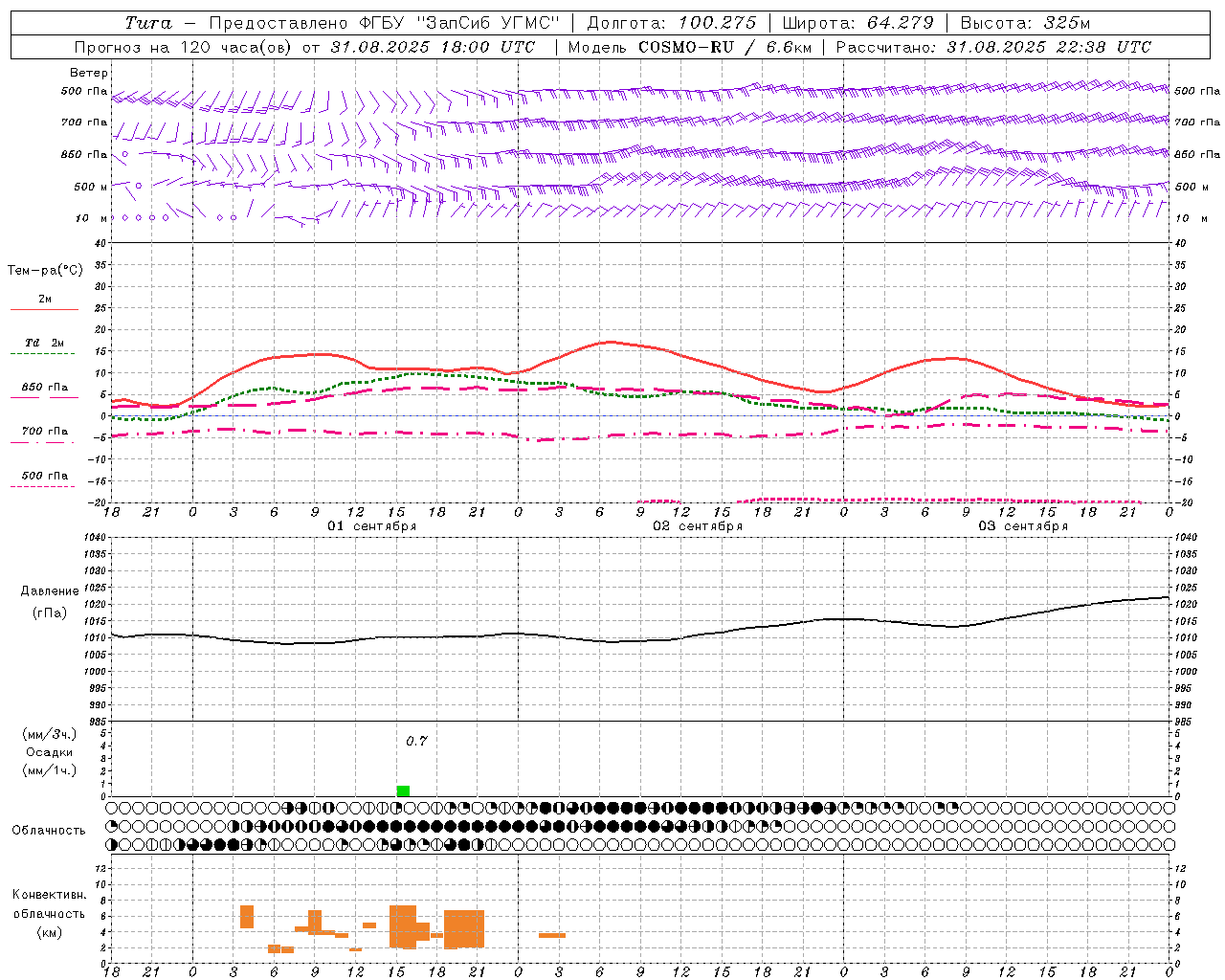The height and width of the screenshot is (980, 1225).
Task: Click the "Облачность" cloud cover label
Action: pos(49,831)
